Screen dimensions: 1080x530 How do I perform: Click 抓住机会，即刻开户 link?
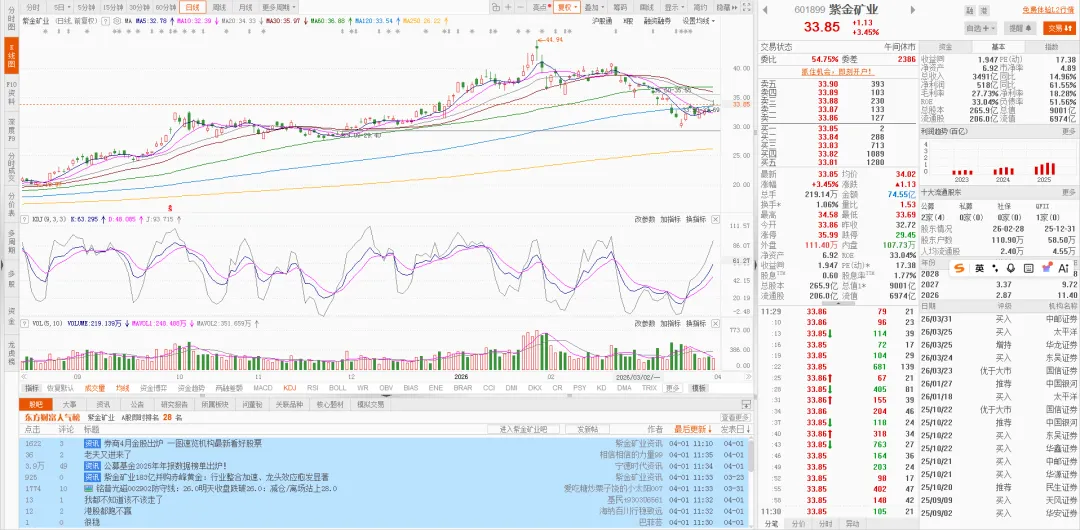pyautogui.click(x=837, y=71)
